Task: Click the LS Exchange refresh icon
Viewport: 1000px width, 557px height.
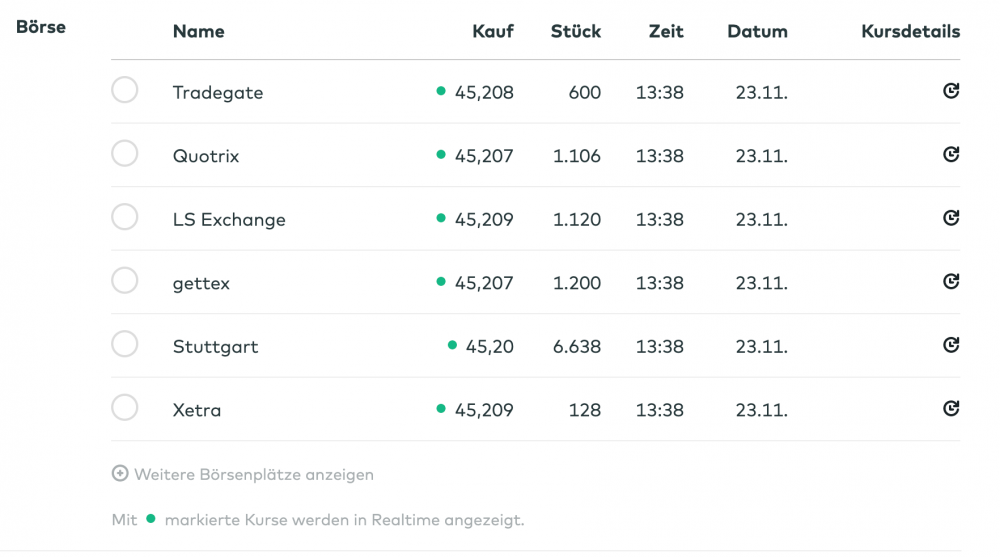Action: [x=951, y=218]
